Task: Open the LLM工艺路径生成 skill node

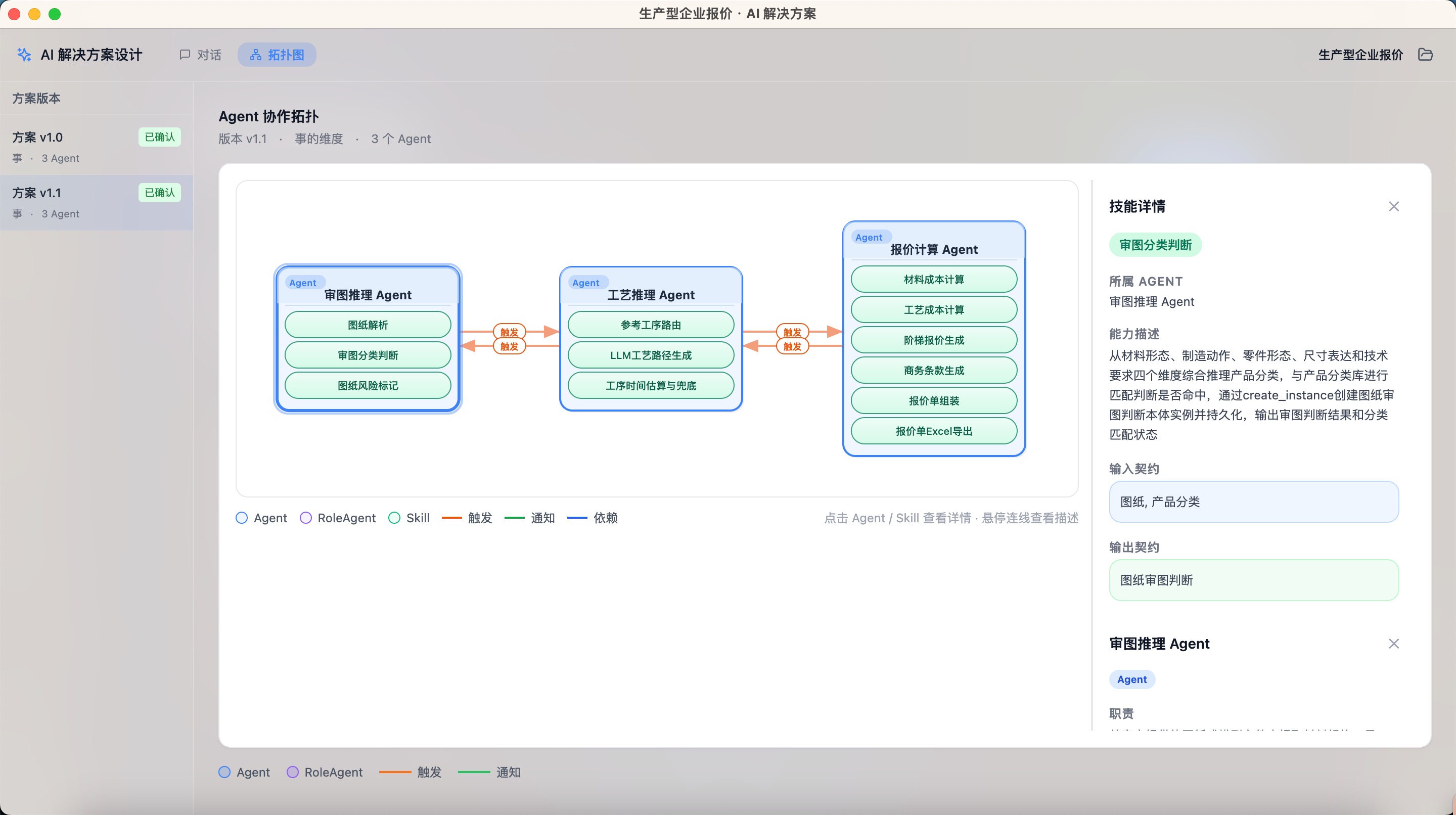Action: coord(651,355)
